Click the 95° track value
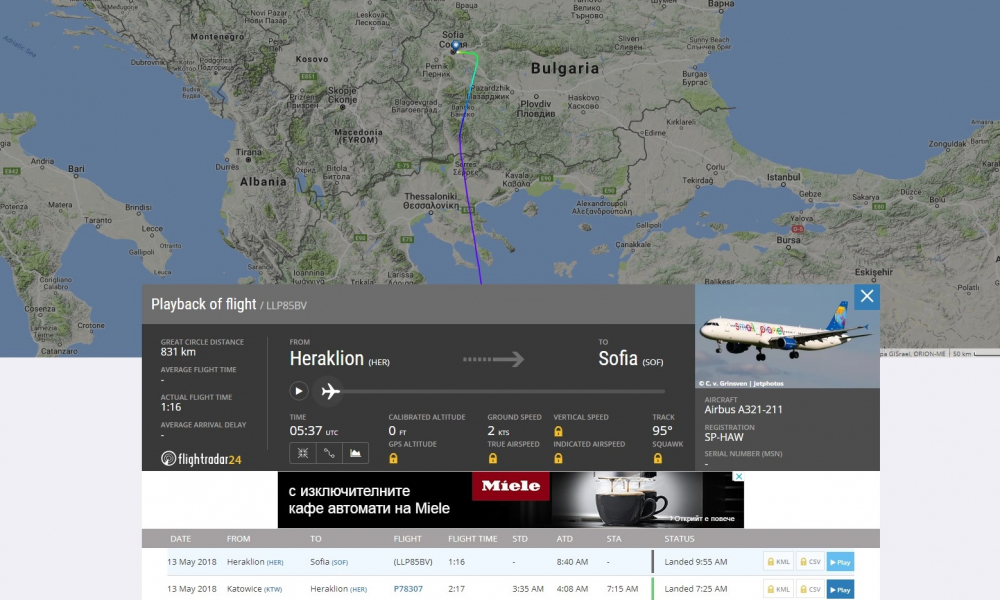This screenshot has width=1000, height=600. pos(662,430)
